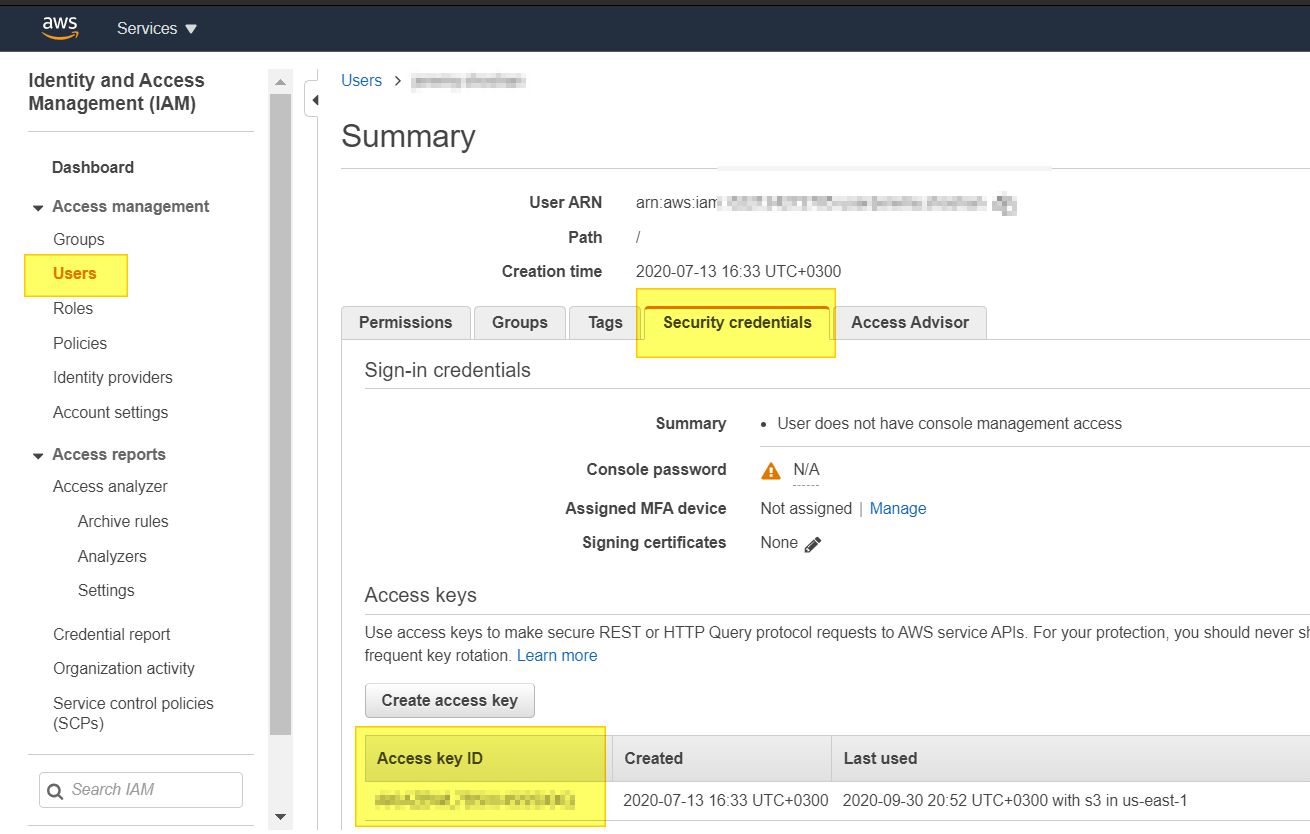Viewport: 1310px width, 834px height.
Task: Collapse the Access management section
Action: [39, 207]
